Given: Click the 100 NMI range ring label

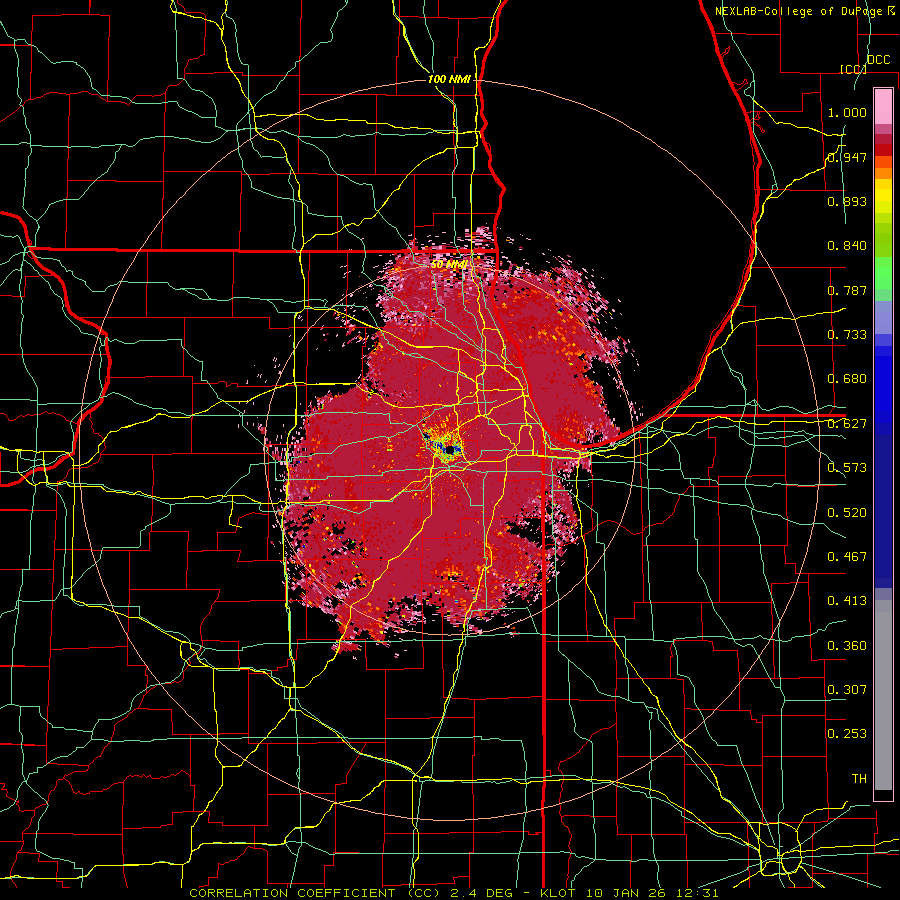Looking at the screenshot, I should pos(449,79).
